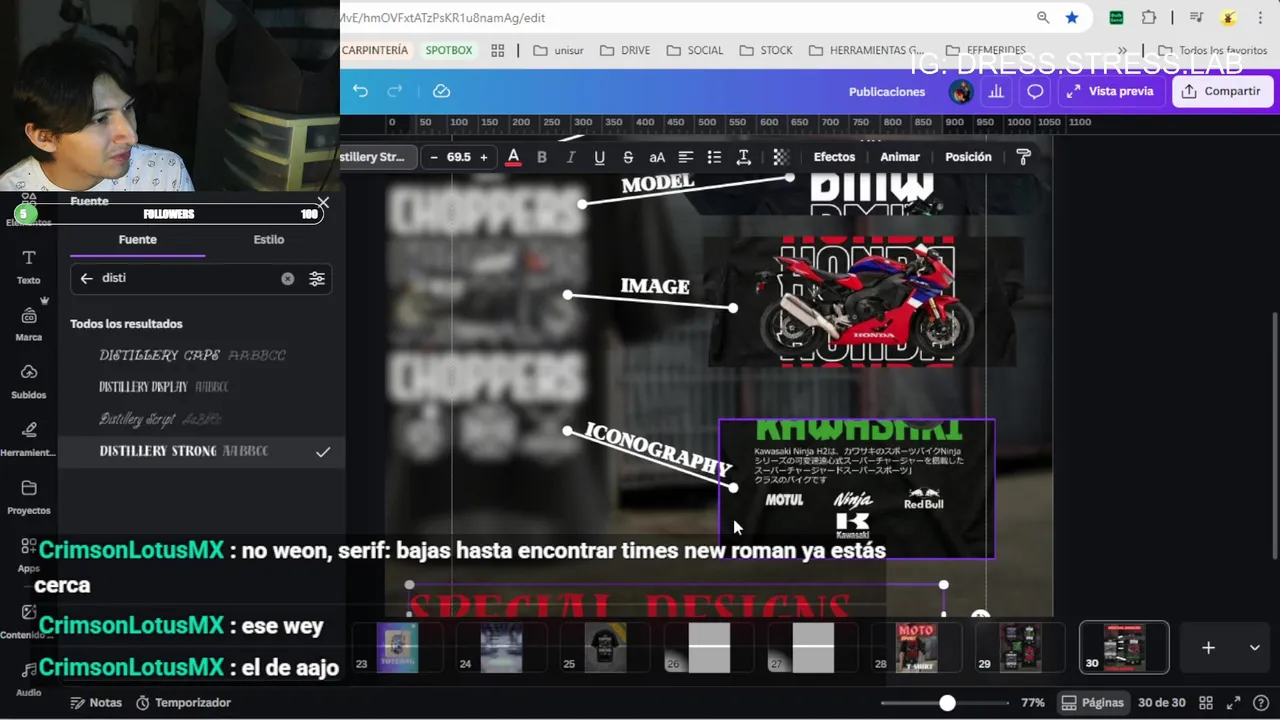Select Distillery Strong font
Viewport: 1280px width, 720px height.
click(201, 451)
